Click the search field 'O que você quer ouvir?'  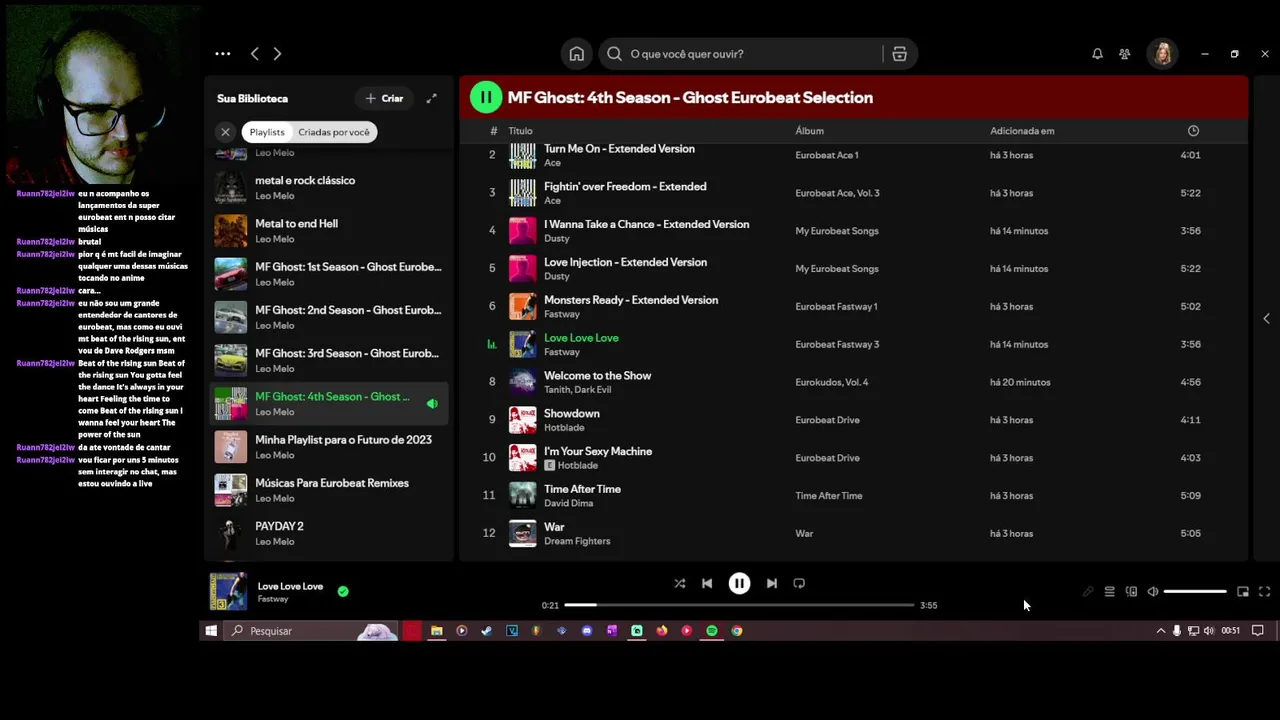click(x=740, y=54)
